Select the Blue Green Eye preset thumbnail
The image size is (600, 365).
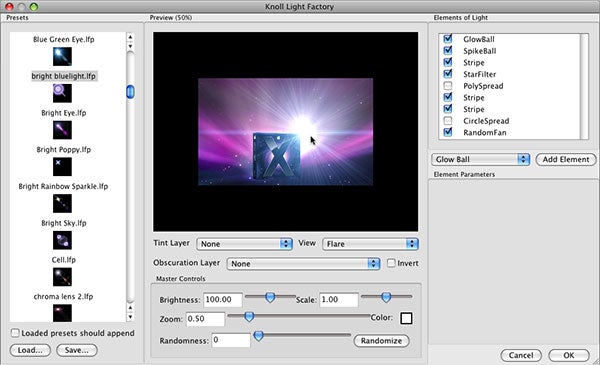click(x=62, y=57)
